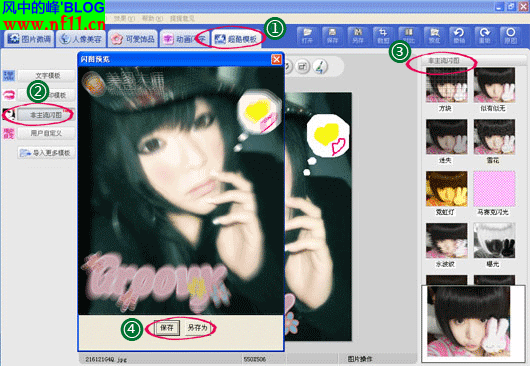This screenshot has width=530, height=366.
Task: Click 保存 in the preview dialog
Action: 167,328
